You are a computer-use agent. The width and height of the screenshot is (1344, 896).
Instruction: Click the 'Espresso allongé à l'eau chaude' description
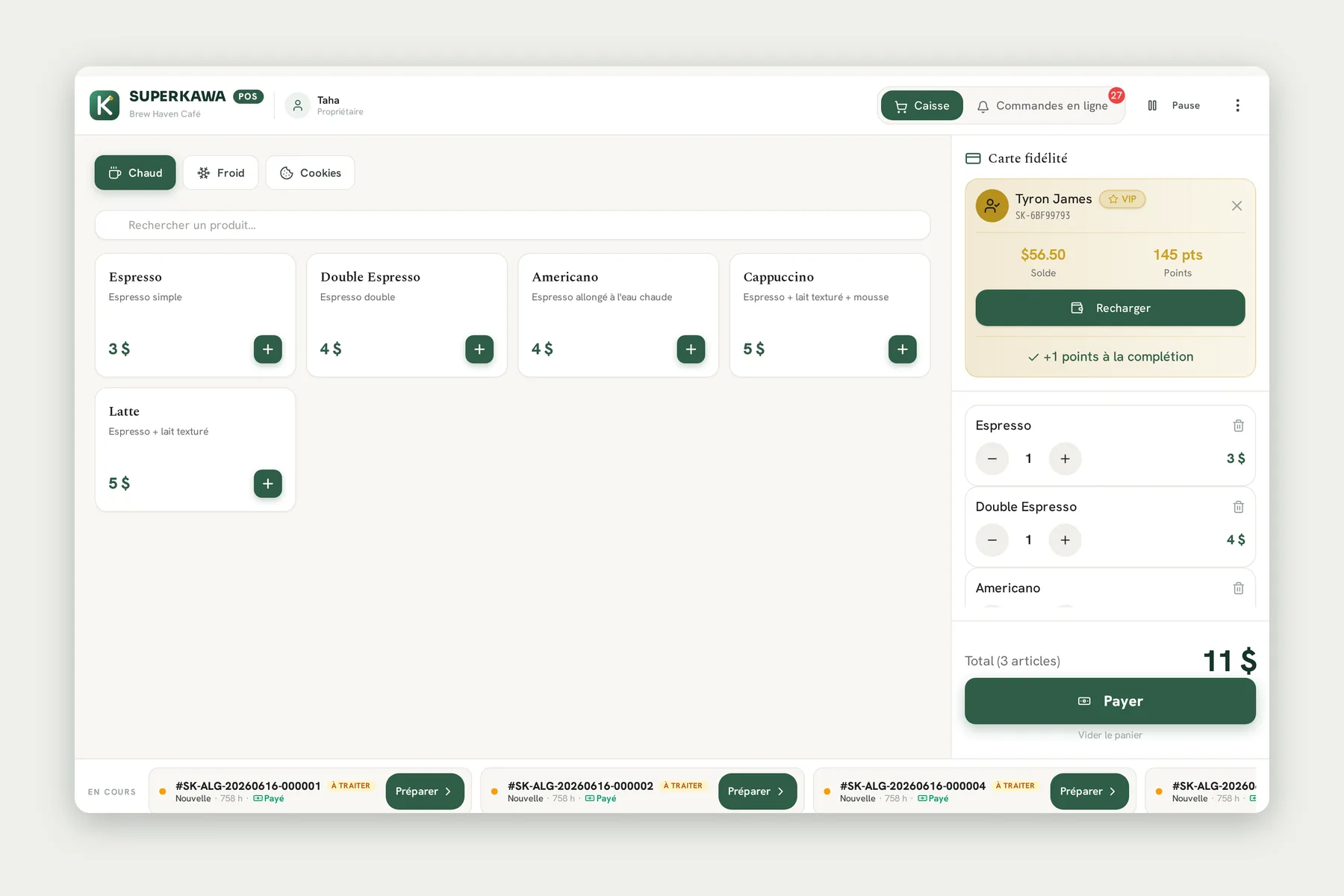[602, 297]
